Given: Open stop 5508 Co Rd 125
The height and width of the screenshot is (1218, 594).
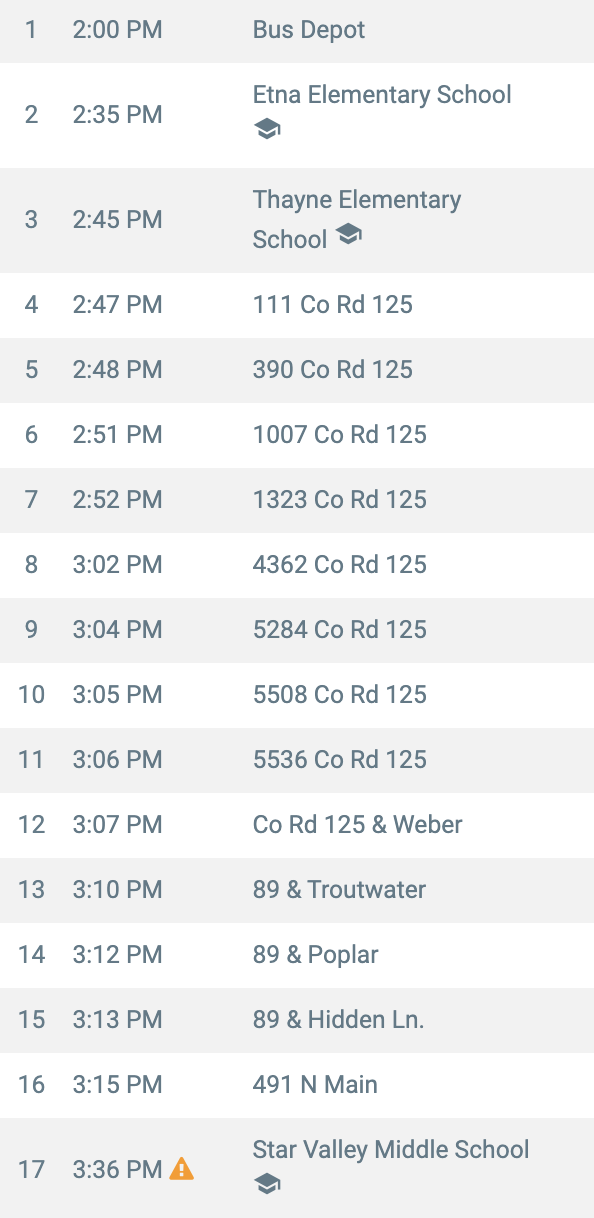Looking at the screenshot, I should pyautogui.click(x=297, y=694).
